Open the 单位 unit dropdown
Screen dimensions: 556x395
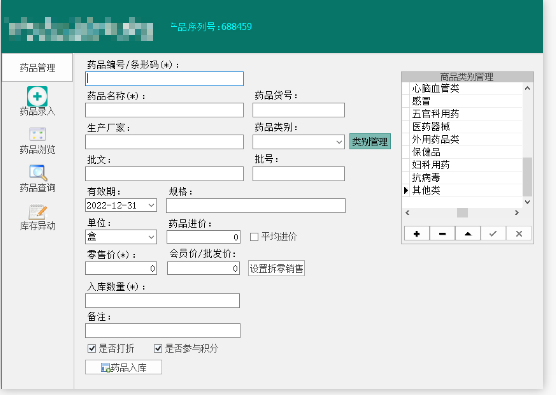coord(151,237)
